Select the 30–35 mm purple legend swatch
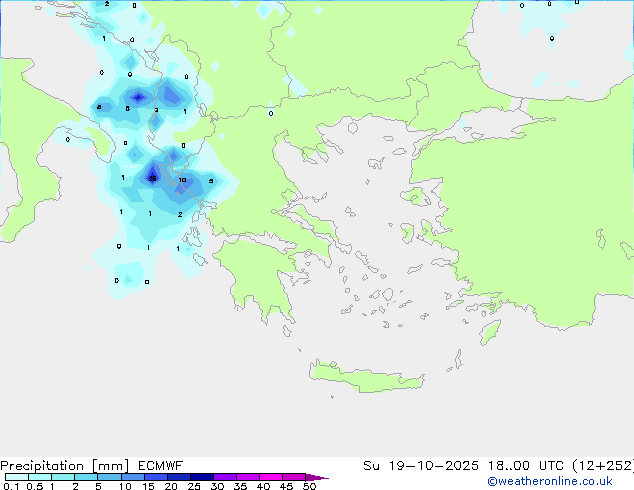This screenshot has width=634, height=490. 224,477
